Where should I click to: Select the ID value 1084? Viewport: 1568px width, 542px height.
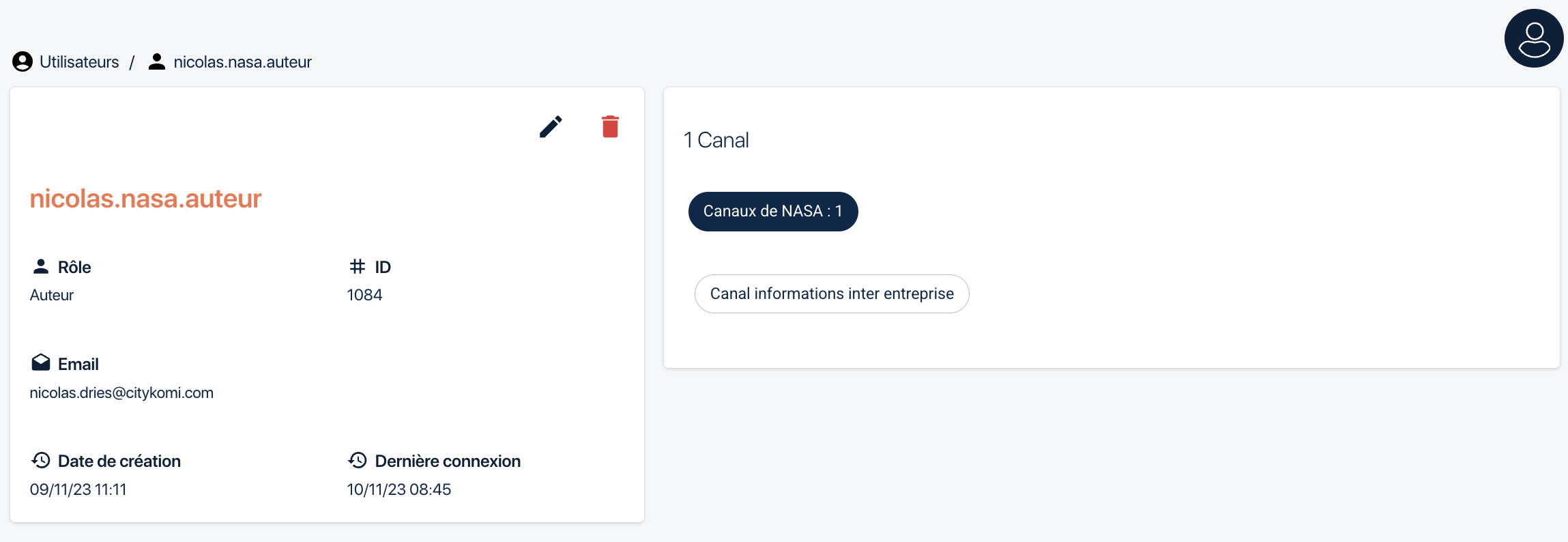(x=364, y=295)
